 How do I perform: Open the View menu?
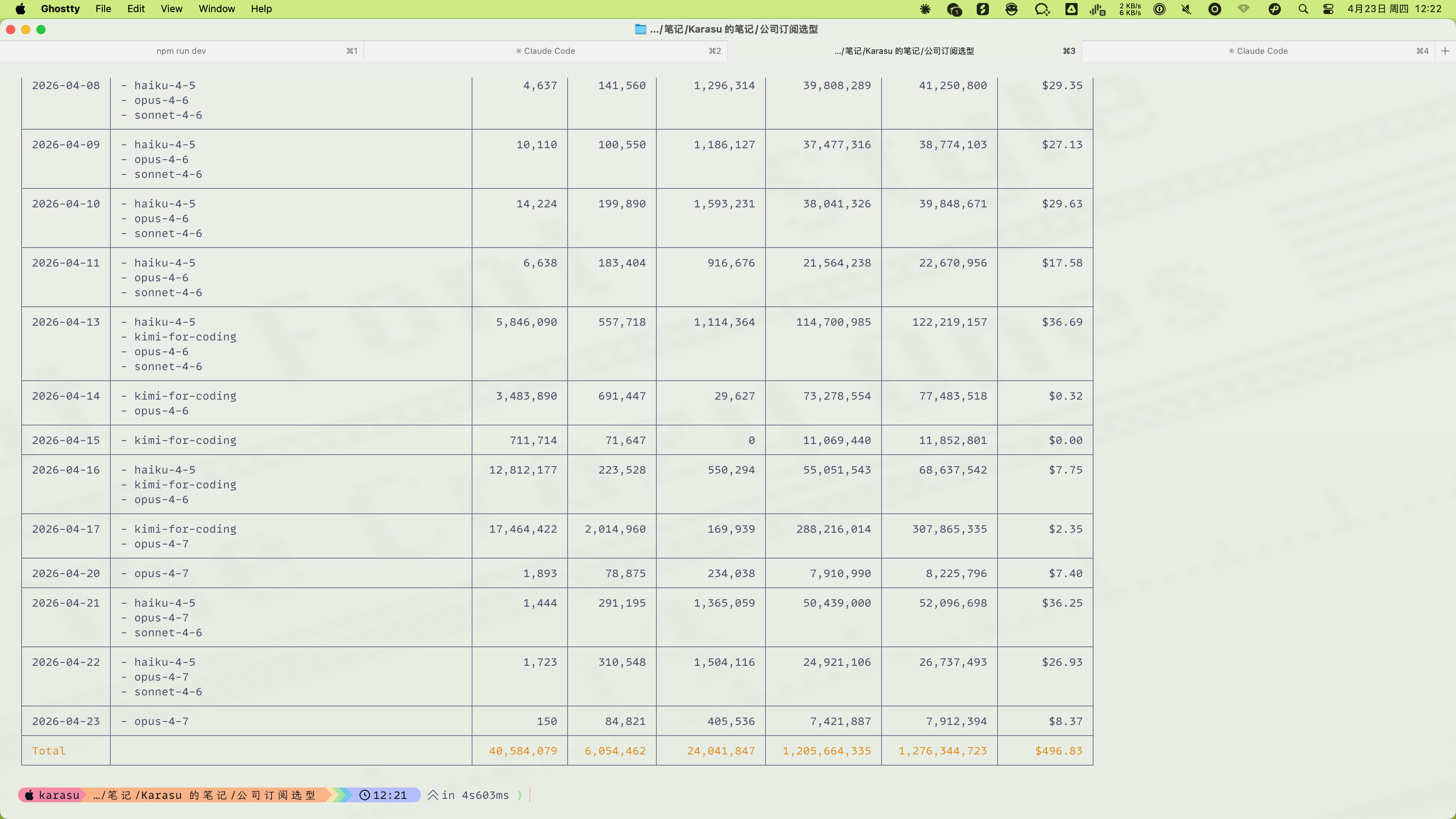[171, 8]
